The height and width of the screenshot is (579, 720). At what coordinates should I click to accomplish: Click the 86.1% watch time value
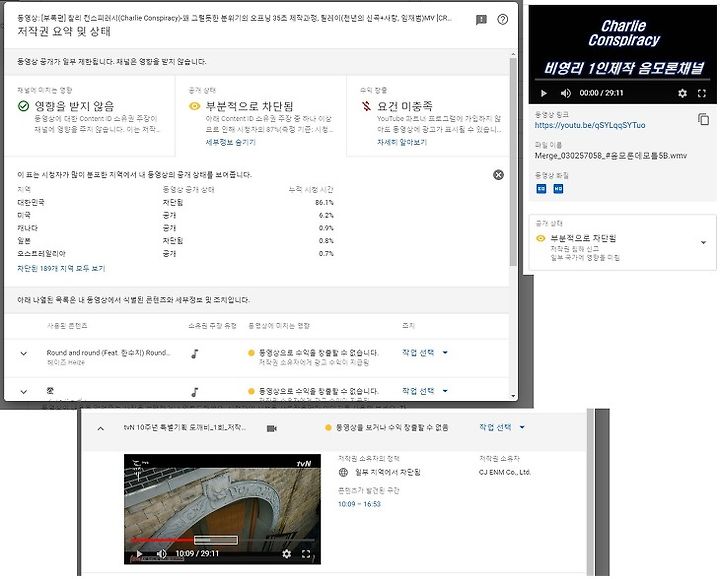tap(324, 202)
